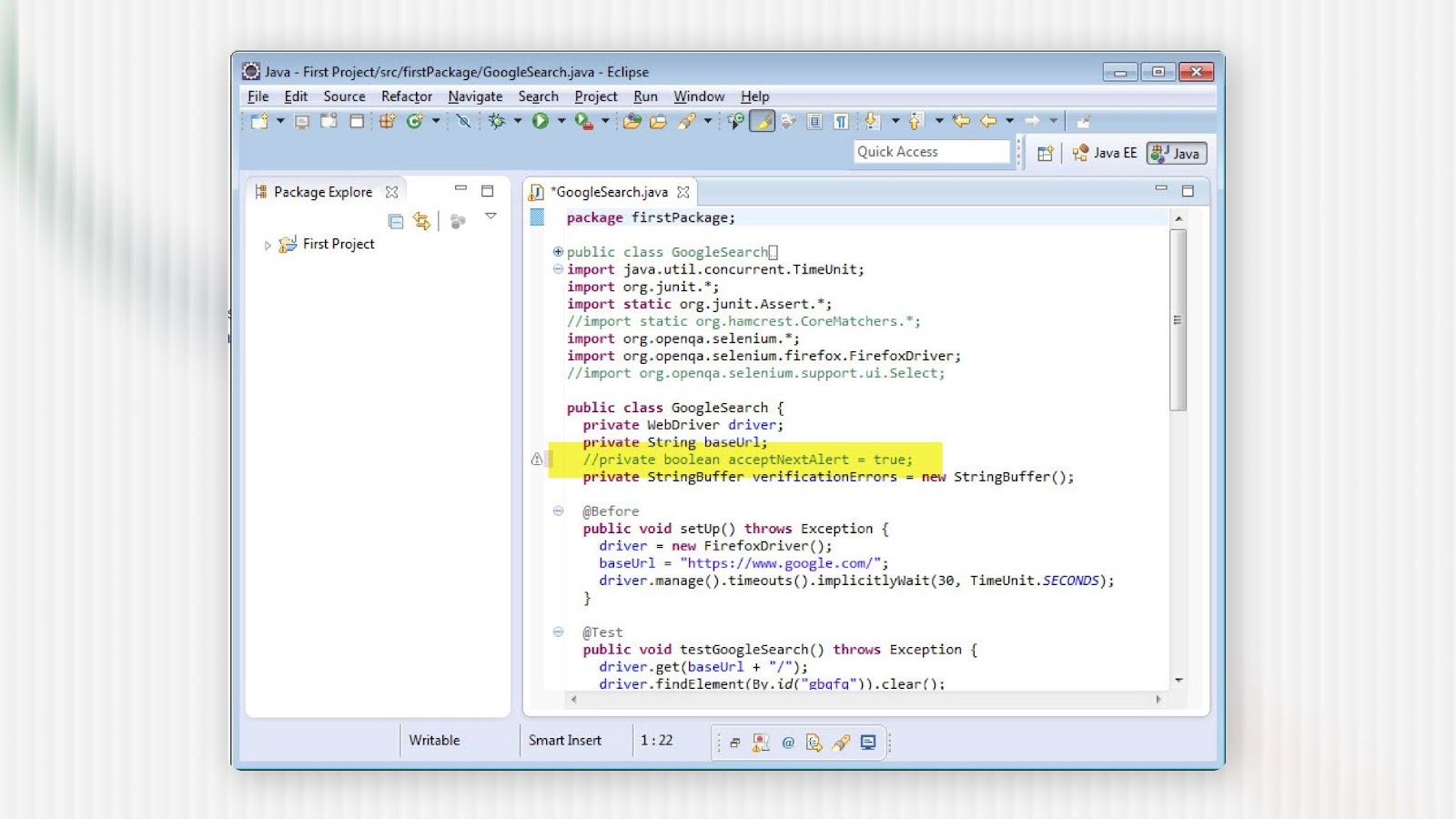The width and height of the screenshot is (1456, 819).
Task: Open the Navigate menu
Action: 475,96
